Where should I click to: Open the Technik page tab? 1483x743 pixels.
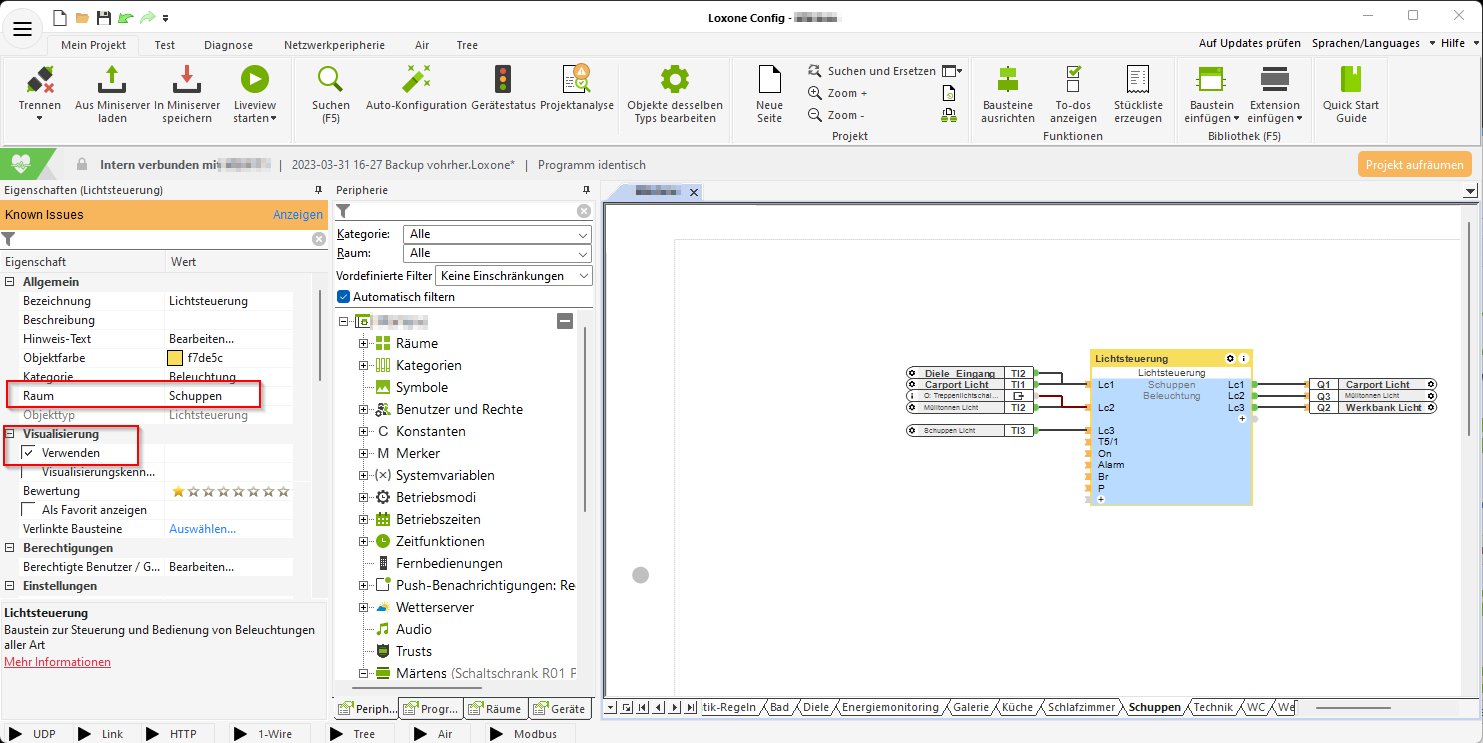click(x=1213, y=707)
